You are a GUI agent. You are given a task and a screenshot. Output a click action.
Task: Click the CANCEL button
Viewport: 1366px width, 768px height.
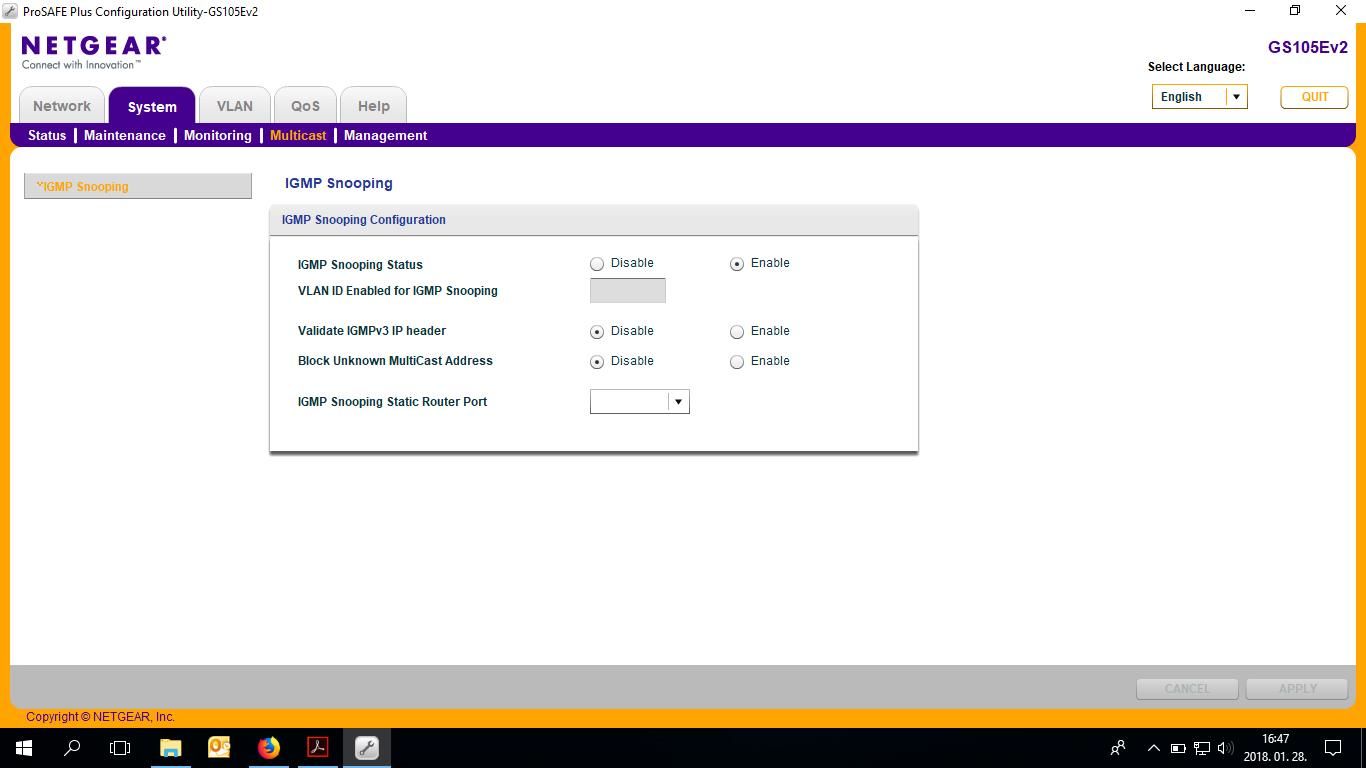(1188, 689)
